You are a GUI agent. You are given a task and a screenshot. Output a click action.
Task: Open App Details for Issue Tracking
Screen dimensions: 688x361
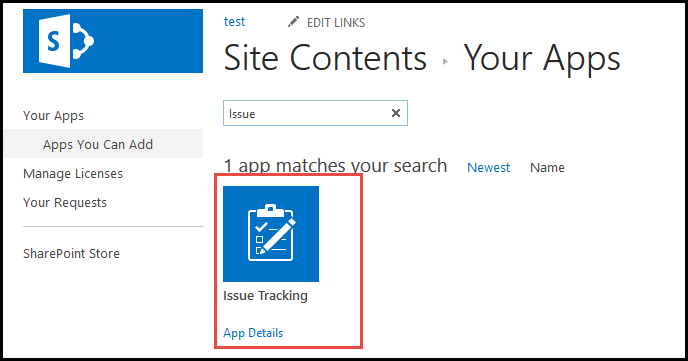pyautogui.click(x=253, y=333)
